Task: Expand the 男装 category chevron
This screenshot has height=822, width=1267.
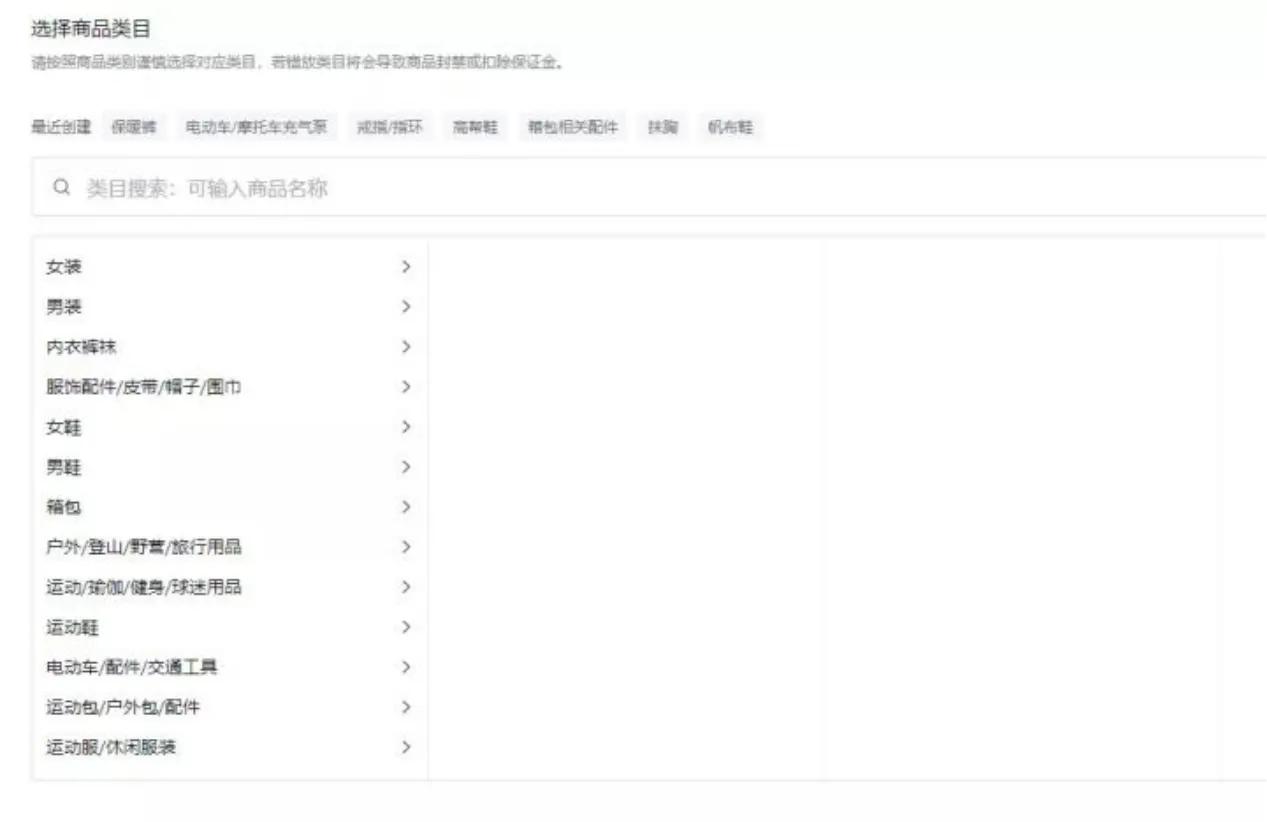Action: (405, 307)
